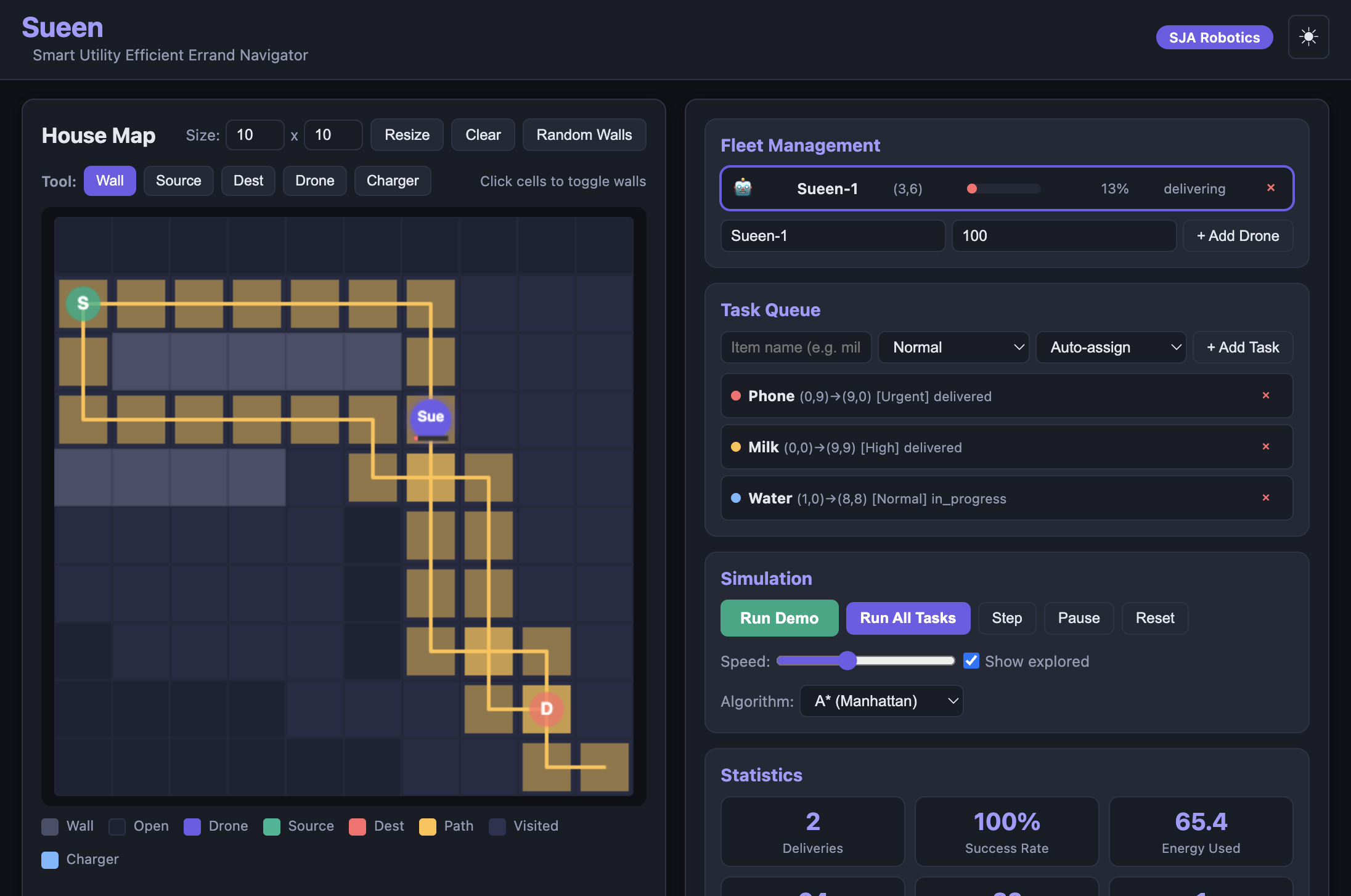Screen dimensions: 1351x896
Task: Click the red Dest marker on the map
Action: coord(547,709)
